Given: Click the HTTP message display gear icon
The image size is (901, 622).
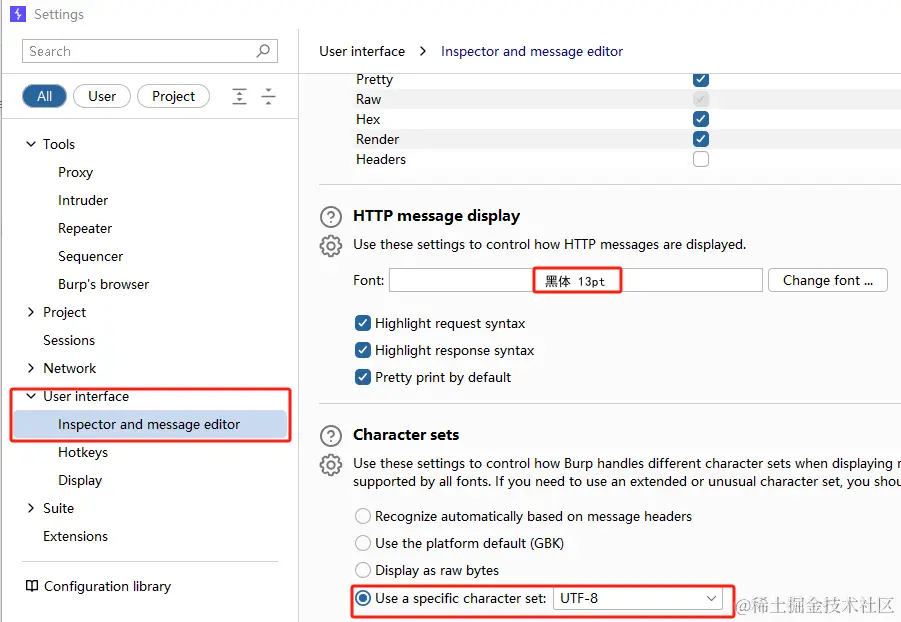Looking at the screenshot, I should 330,246.
